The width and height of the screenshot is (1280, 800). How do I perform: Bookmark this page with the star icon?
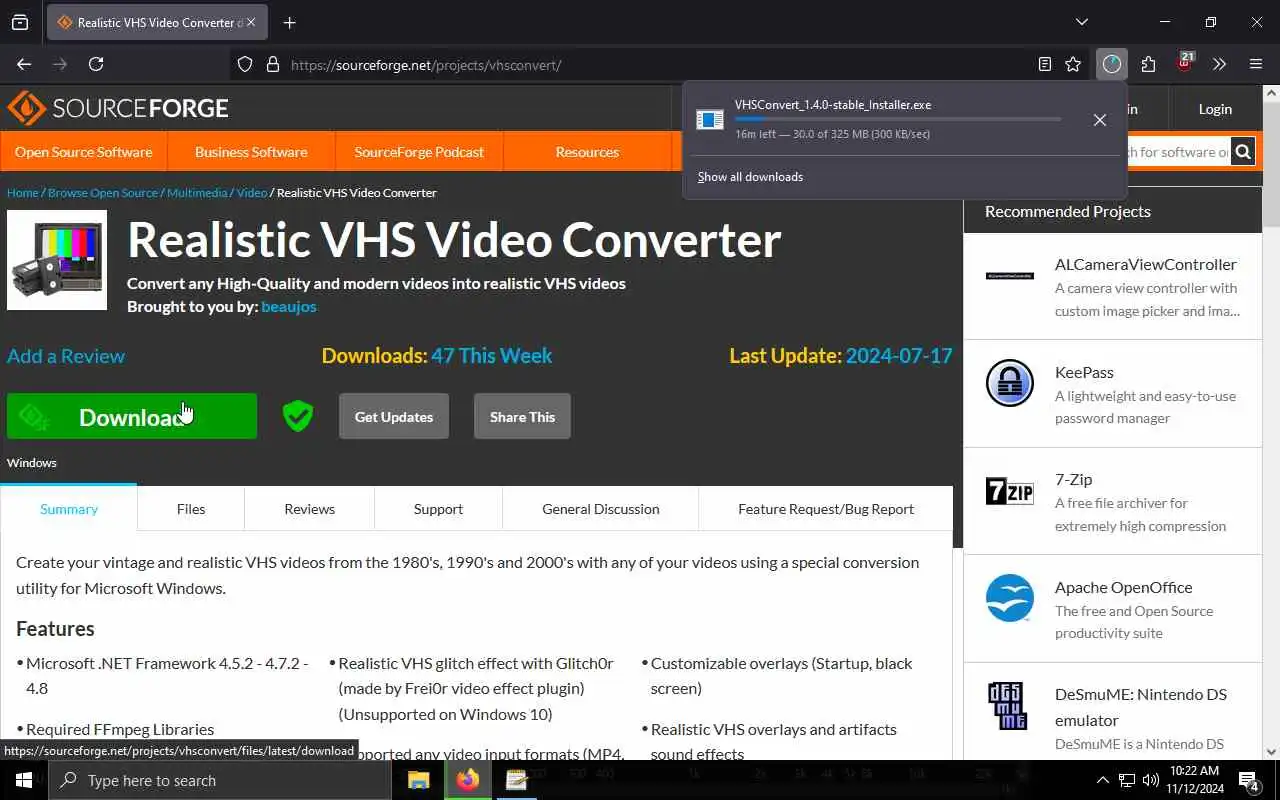tap(1073, 64)
